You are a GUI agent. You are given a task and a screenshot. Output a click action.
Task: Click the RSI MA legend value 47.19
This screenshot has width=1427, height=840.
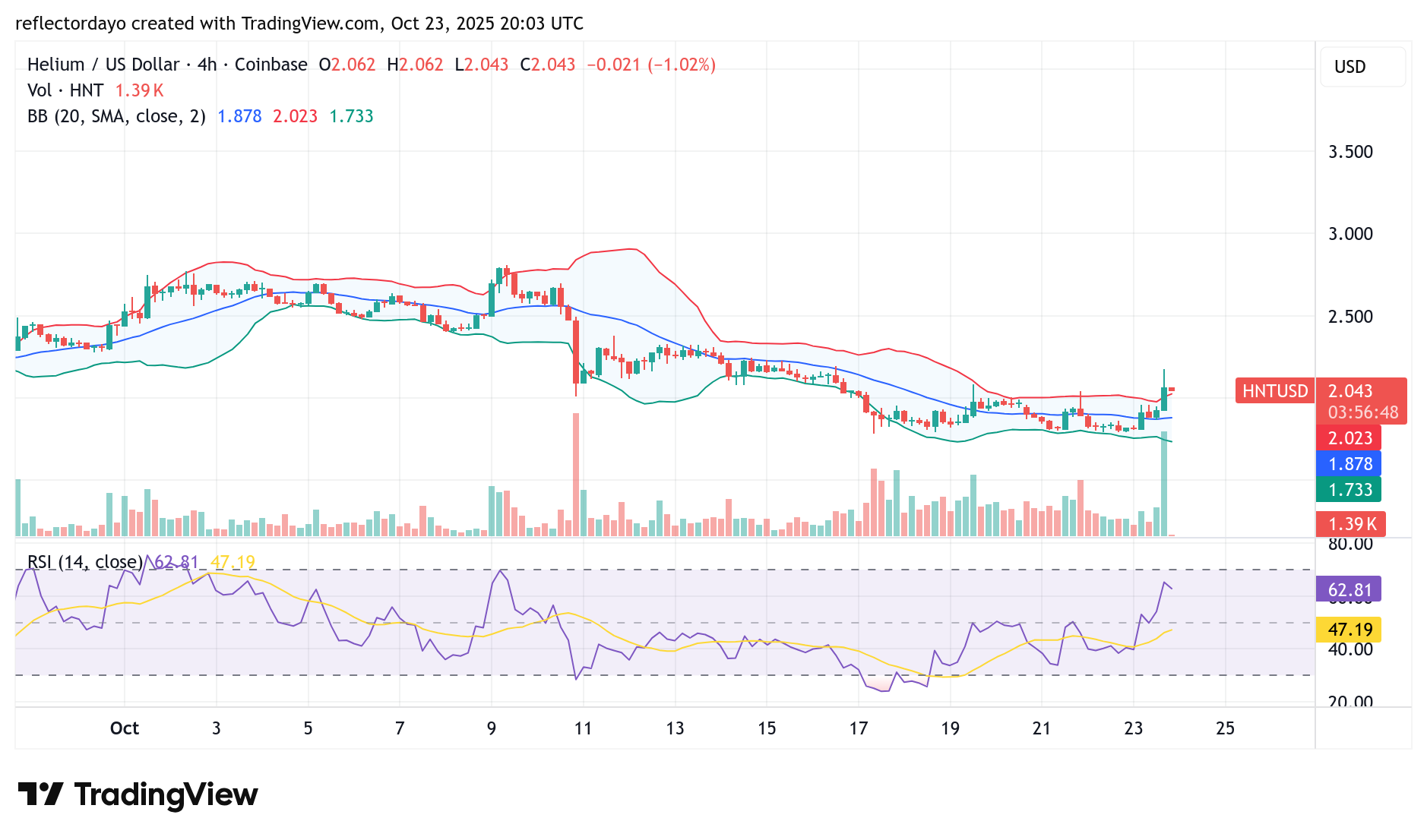(233, 562)
